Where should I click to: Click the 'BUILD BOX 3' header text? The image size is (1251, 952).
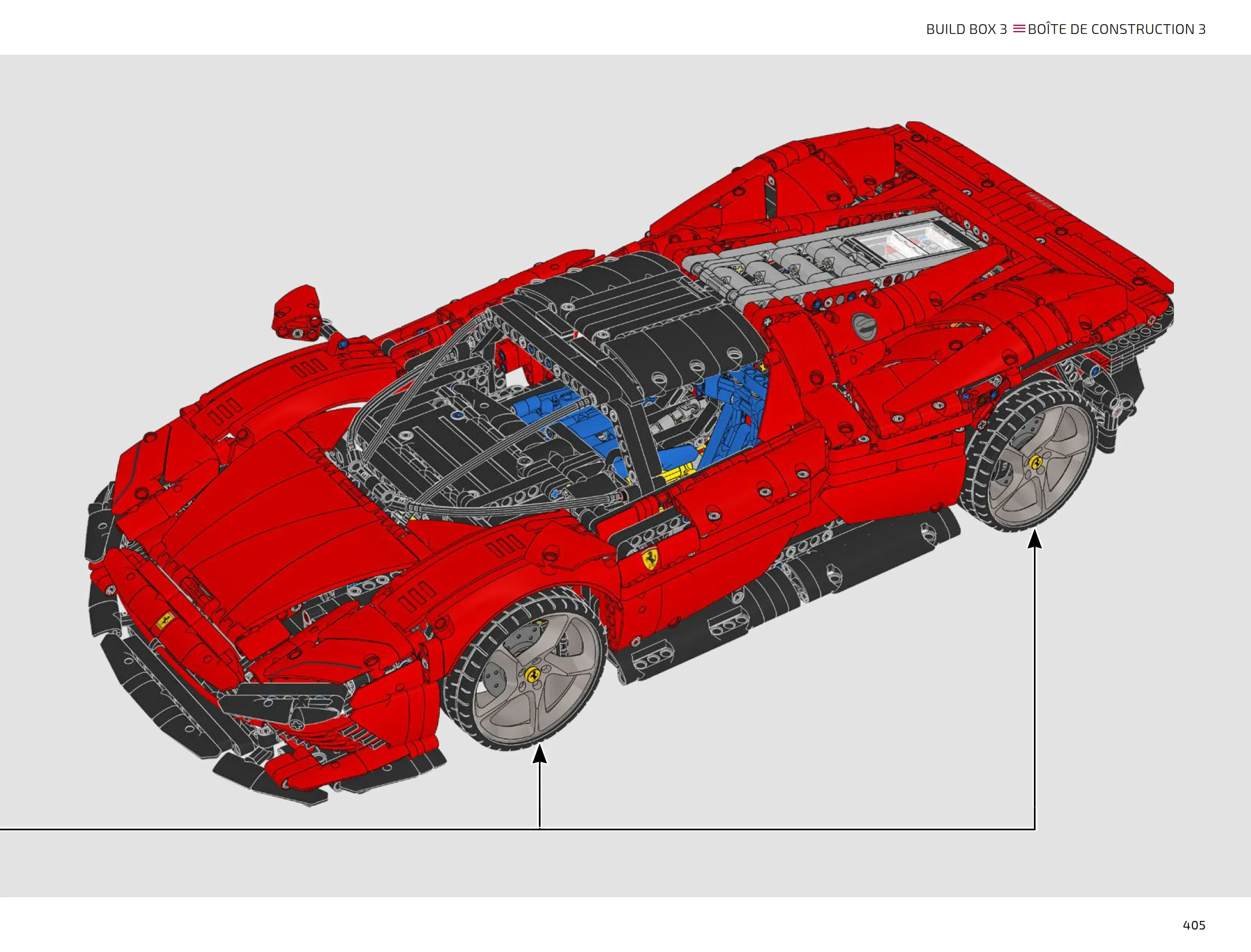tap(966, 29)
